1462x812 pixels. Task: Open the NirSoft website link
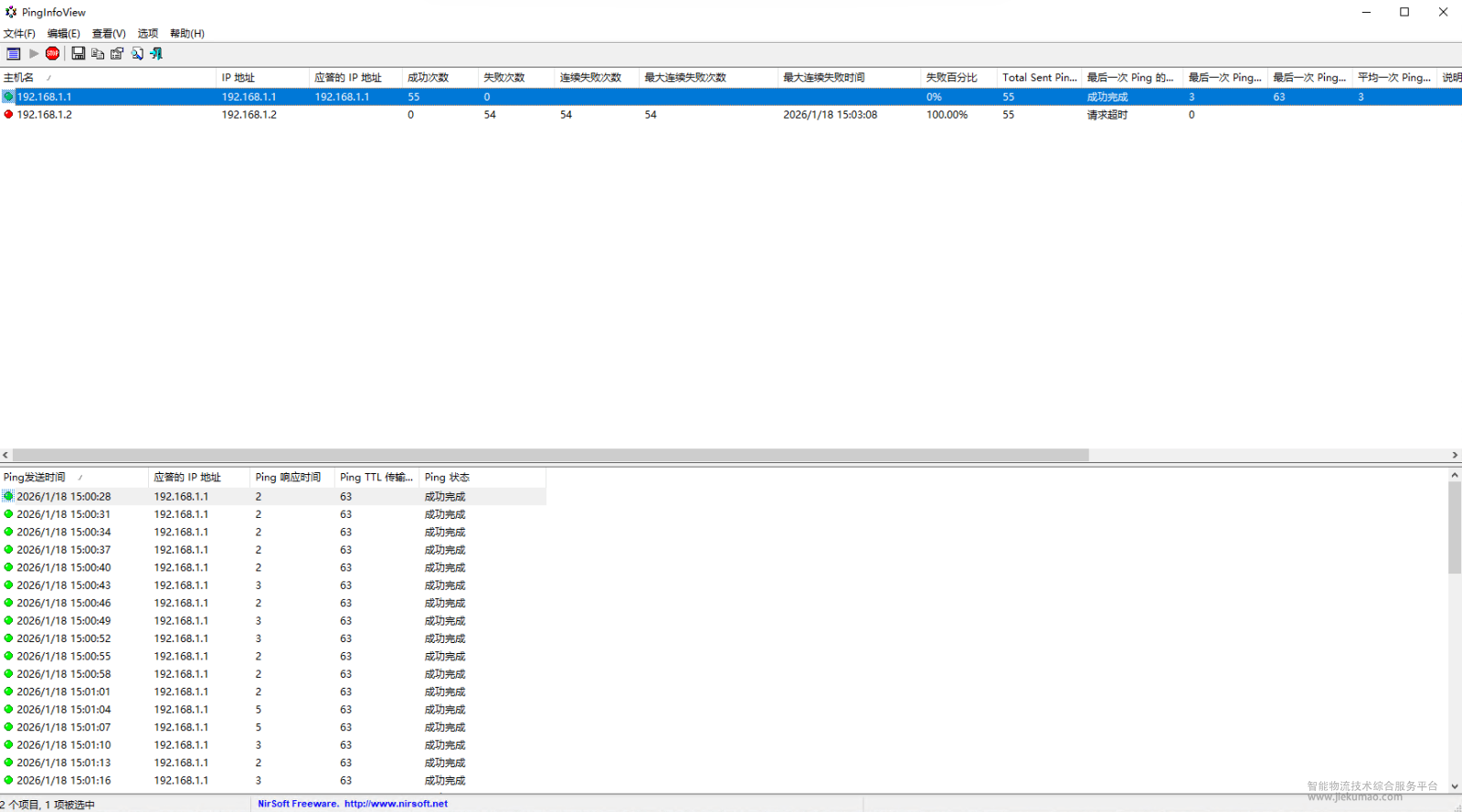point(396,804)
